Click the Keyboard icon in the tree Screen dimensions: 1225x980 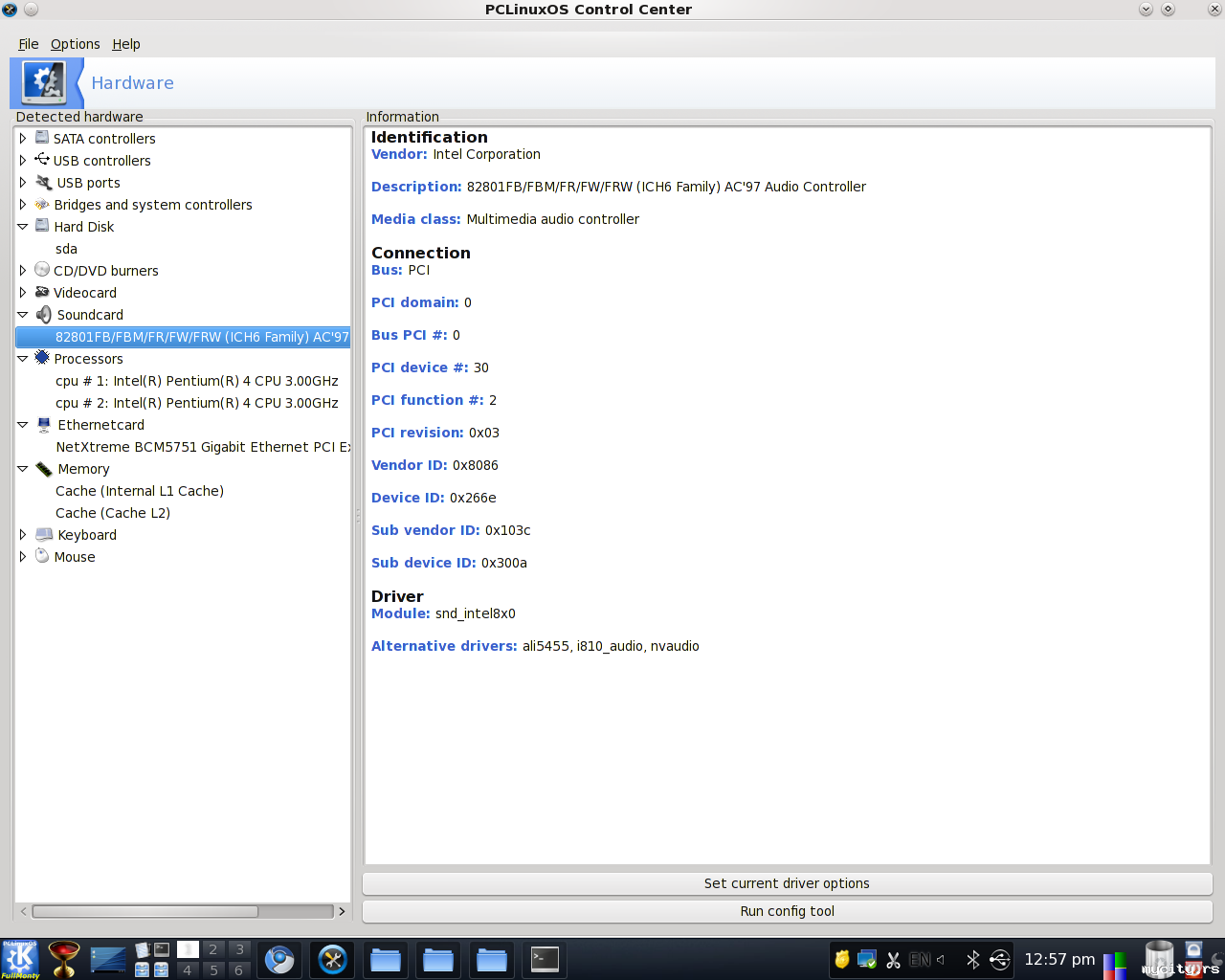pos(44,534)
